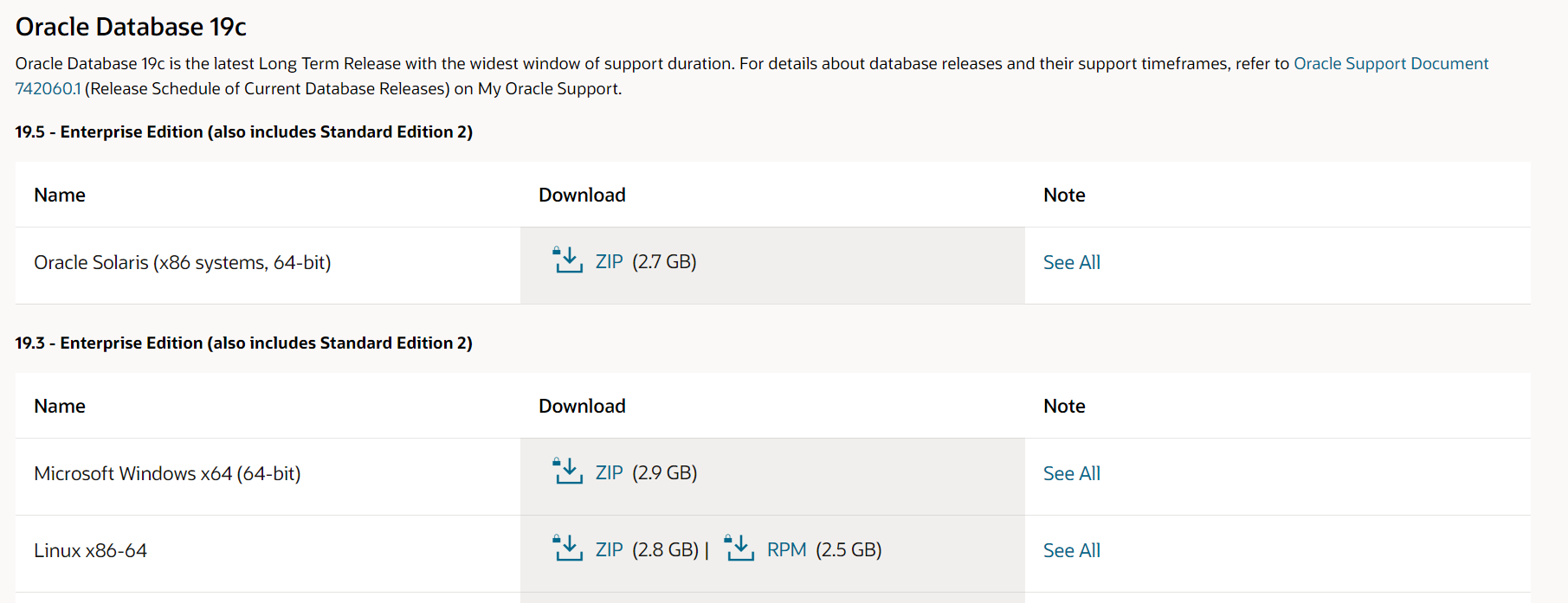Click the download icon for Oracle Solaris ZIP
The height and width of the screenshot is (603, 1568).
tap(568, 260)
